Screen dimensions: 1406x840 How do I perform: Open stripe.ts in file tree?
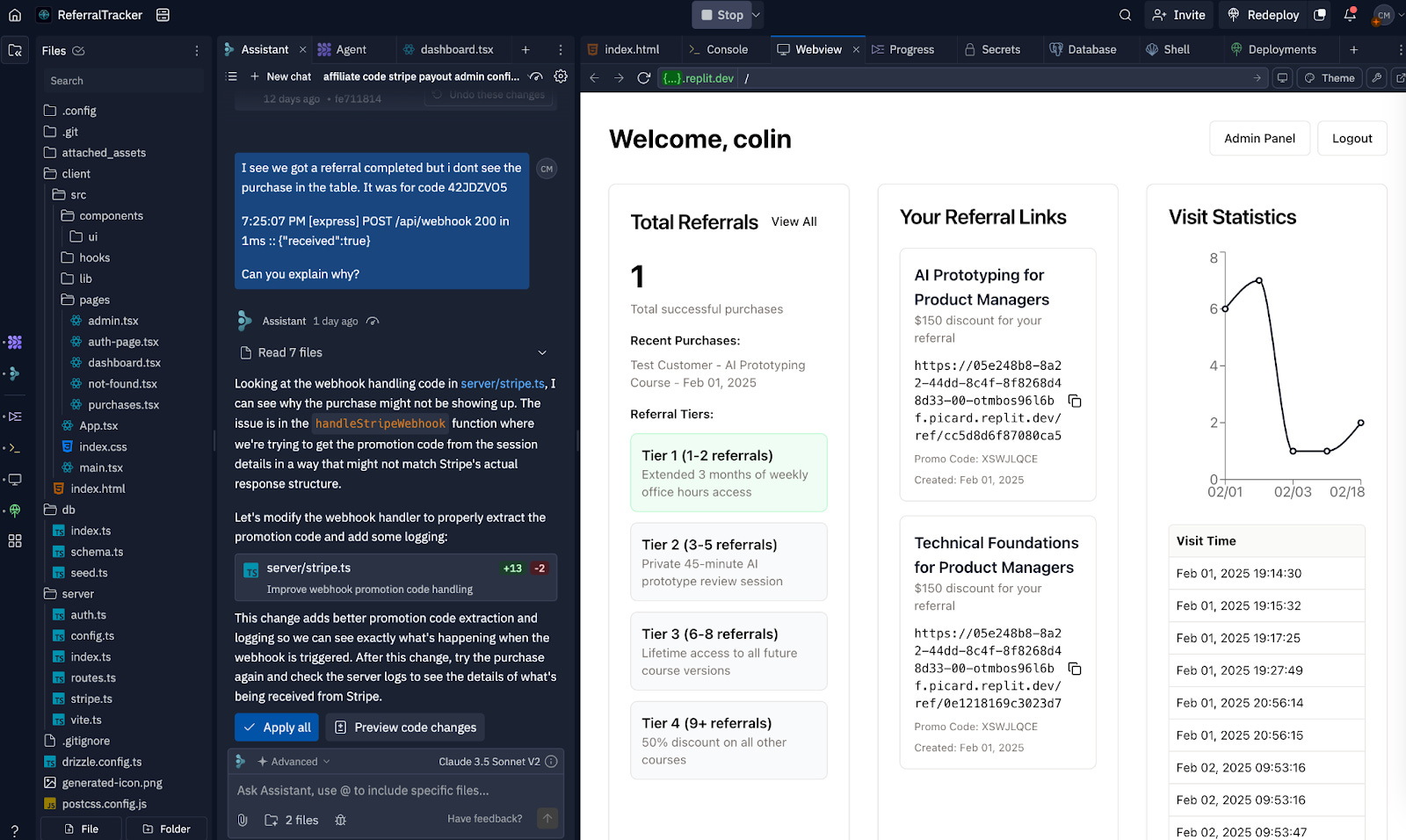pos(91,699)
